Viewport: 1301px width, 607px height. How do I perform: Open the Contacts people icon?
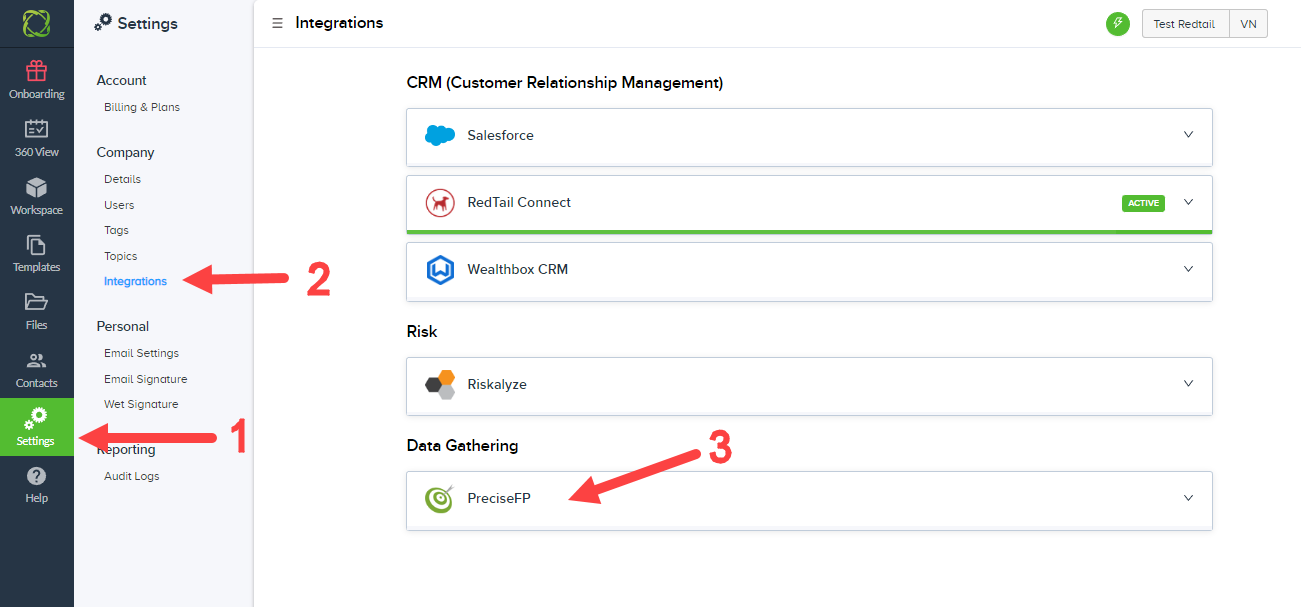[36, 361]
